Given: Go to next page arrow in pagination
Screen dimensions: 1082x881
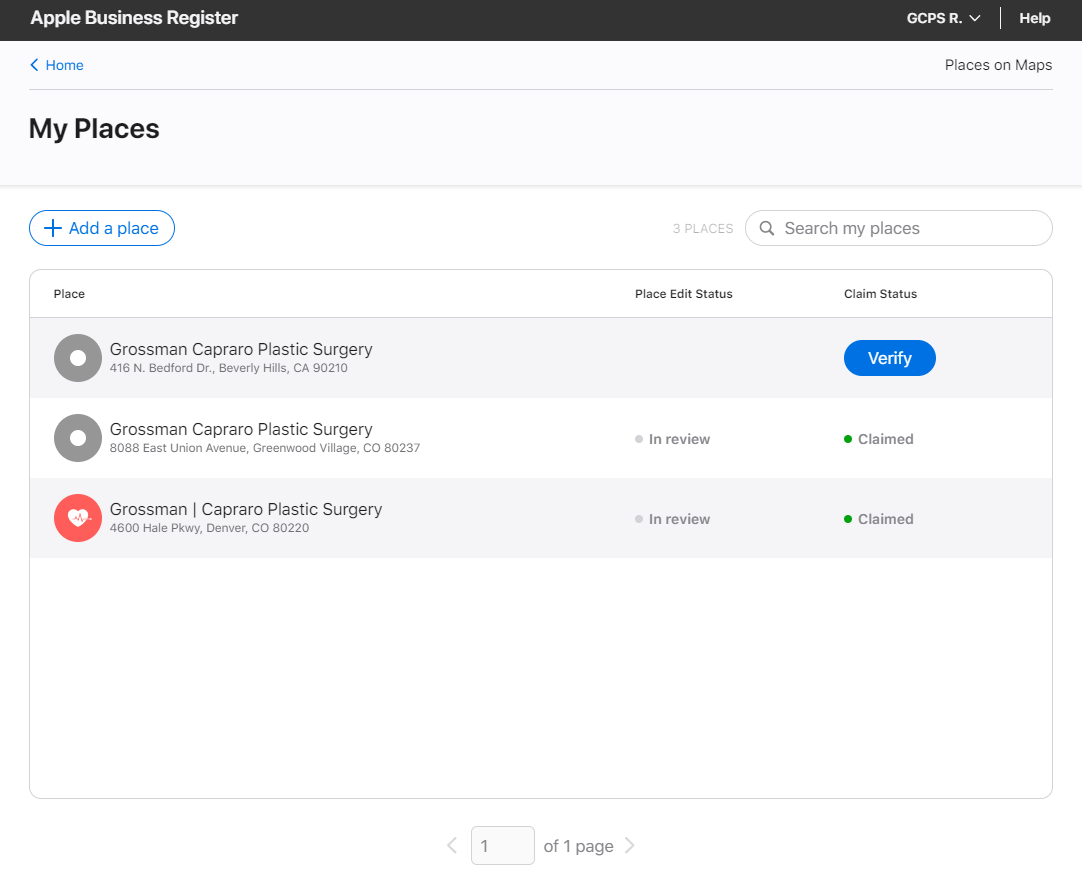Looking at the screenshot, I should tap(629, 845).
